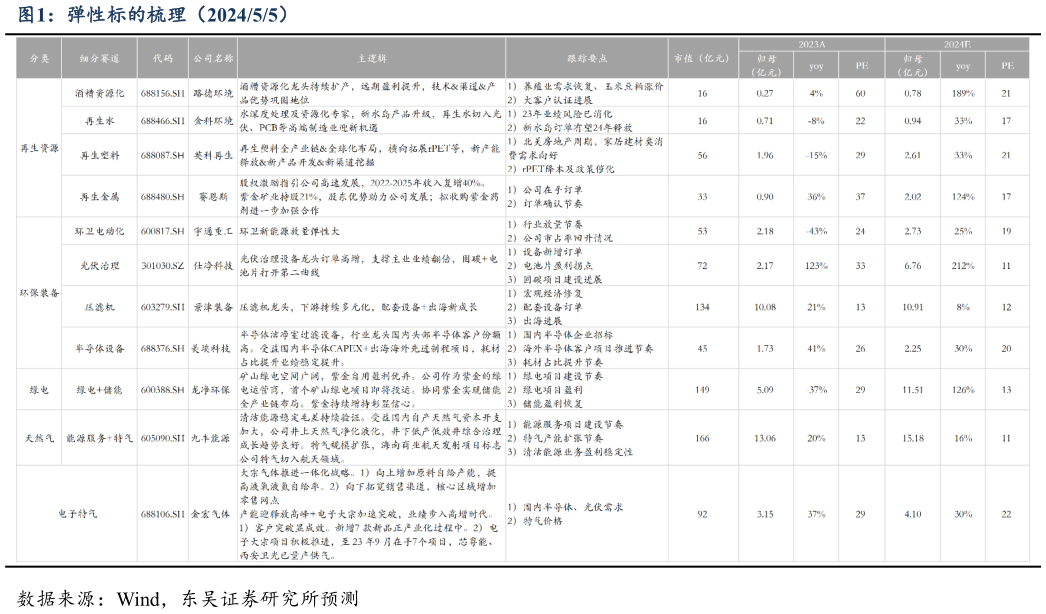Select company name '英科再生'
Screen dimensions: 1046x614
pyautogui.click(x=213, y=156)
